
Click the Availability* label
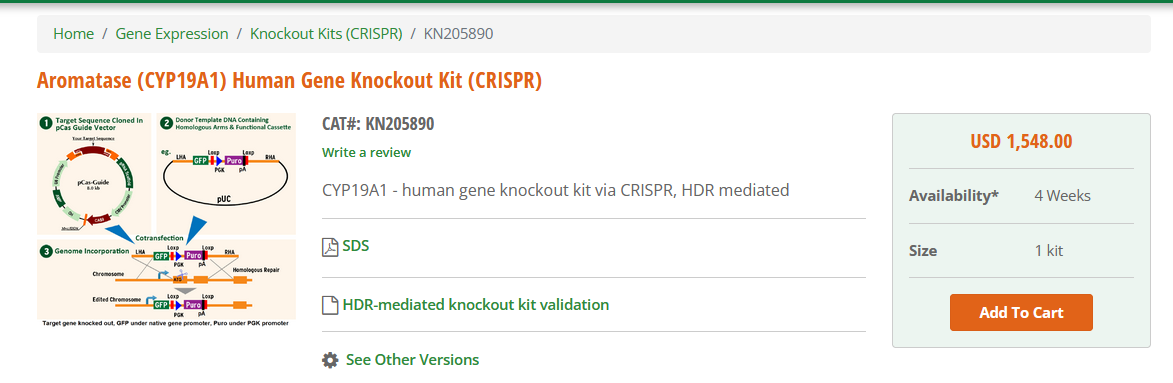point(954,196)
